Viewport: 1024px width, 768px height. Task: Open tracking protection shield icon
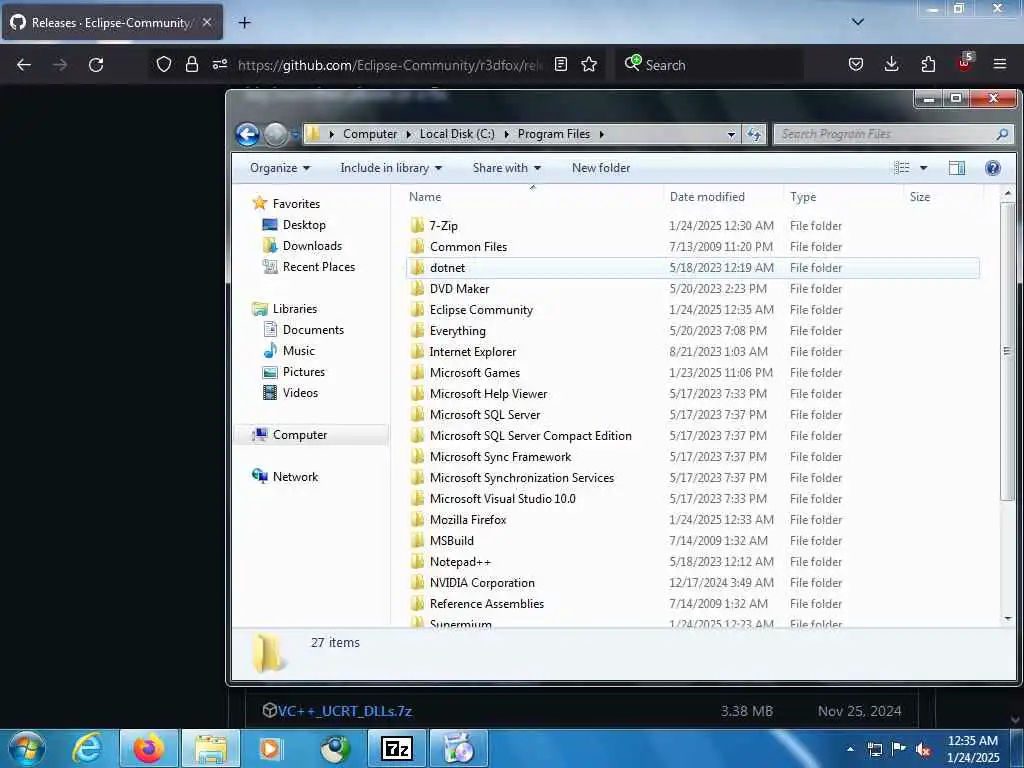164,64
